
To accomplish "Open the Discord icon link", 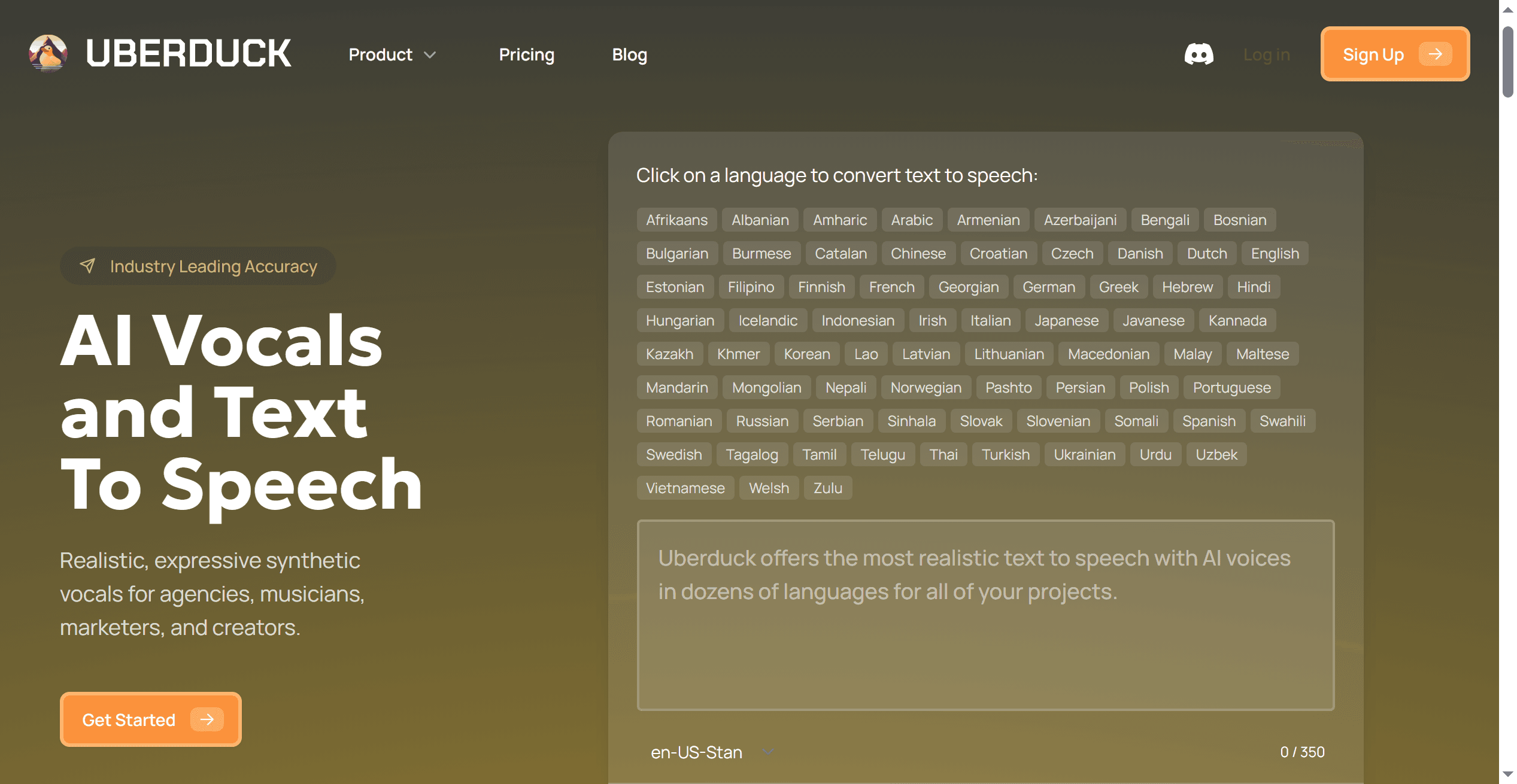I will [1199, 54].
